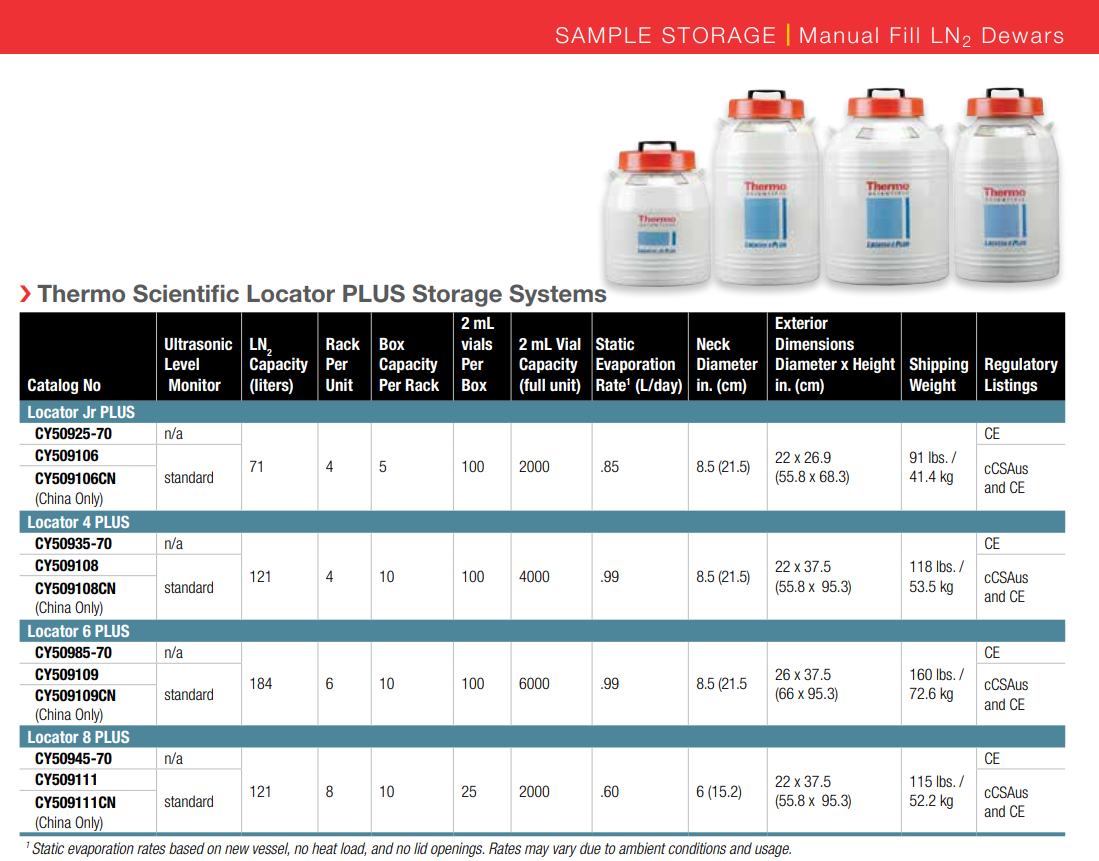Click LN2 capacity value 71
The width and height of the screenshot is (1099, 861).
[x=257, y=466]
